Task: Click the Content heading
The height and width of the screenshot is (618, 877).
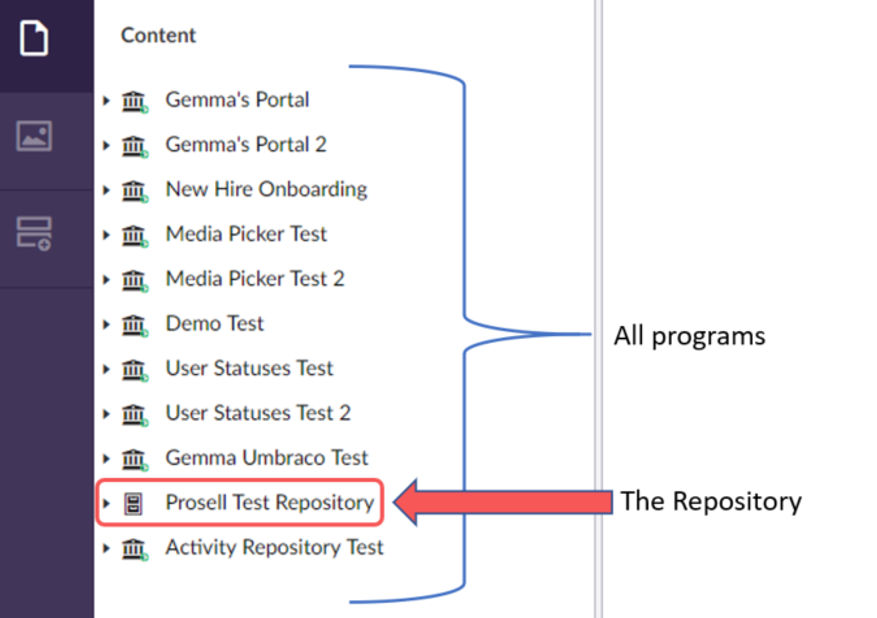Action: click(x=157, y=36)
